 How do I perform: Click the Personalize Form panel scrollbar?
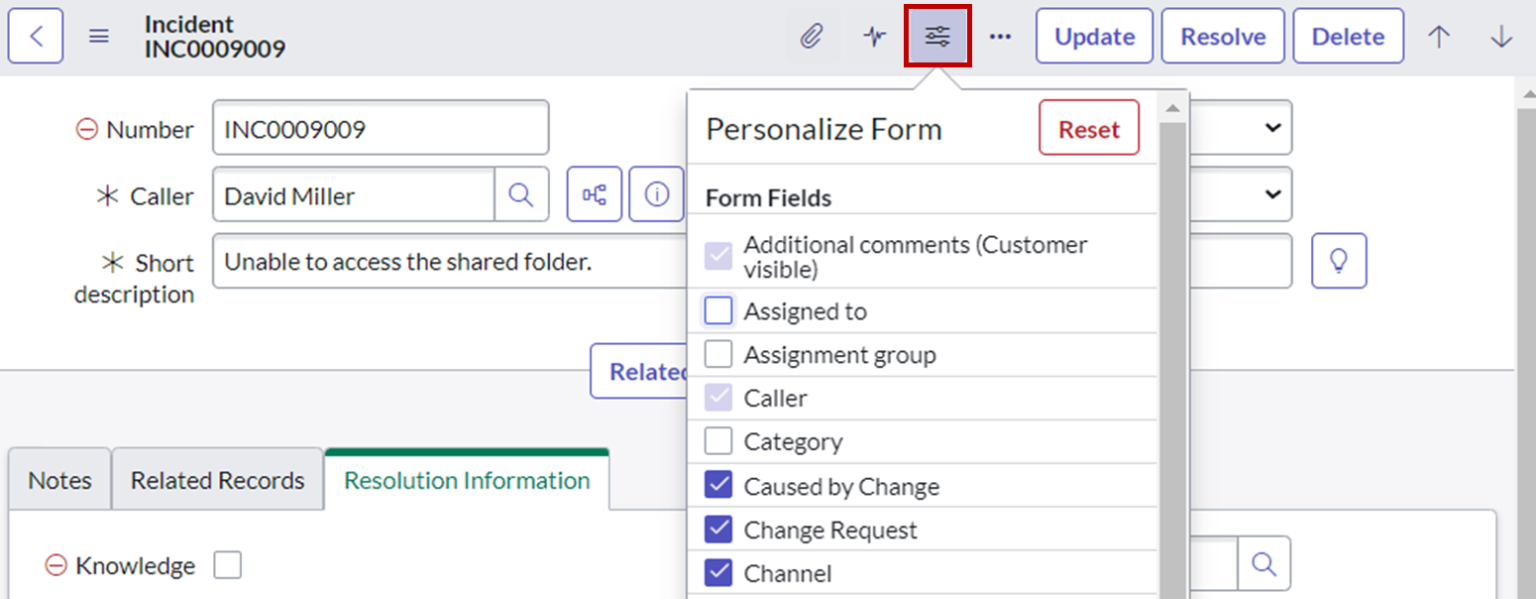click(x=1172, y=300)
